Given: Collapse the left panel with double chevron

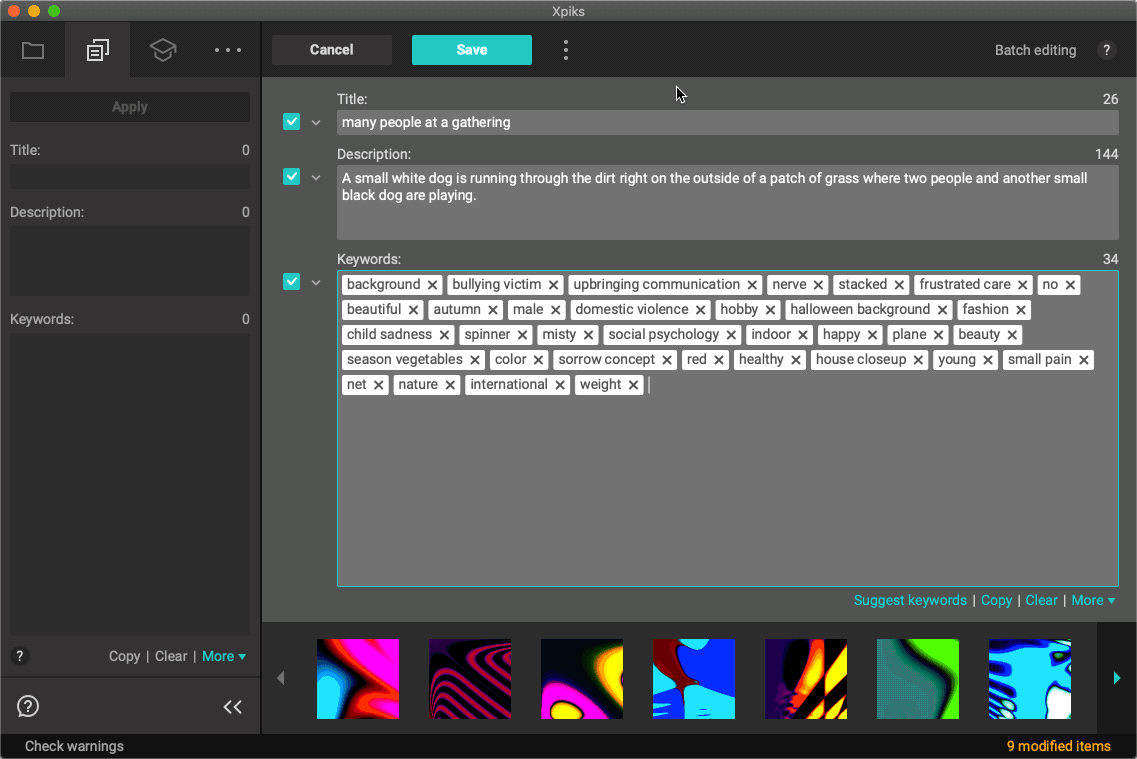Looking at the screenshot, I should coord(232,707).
